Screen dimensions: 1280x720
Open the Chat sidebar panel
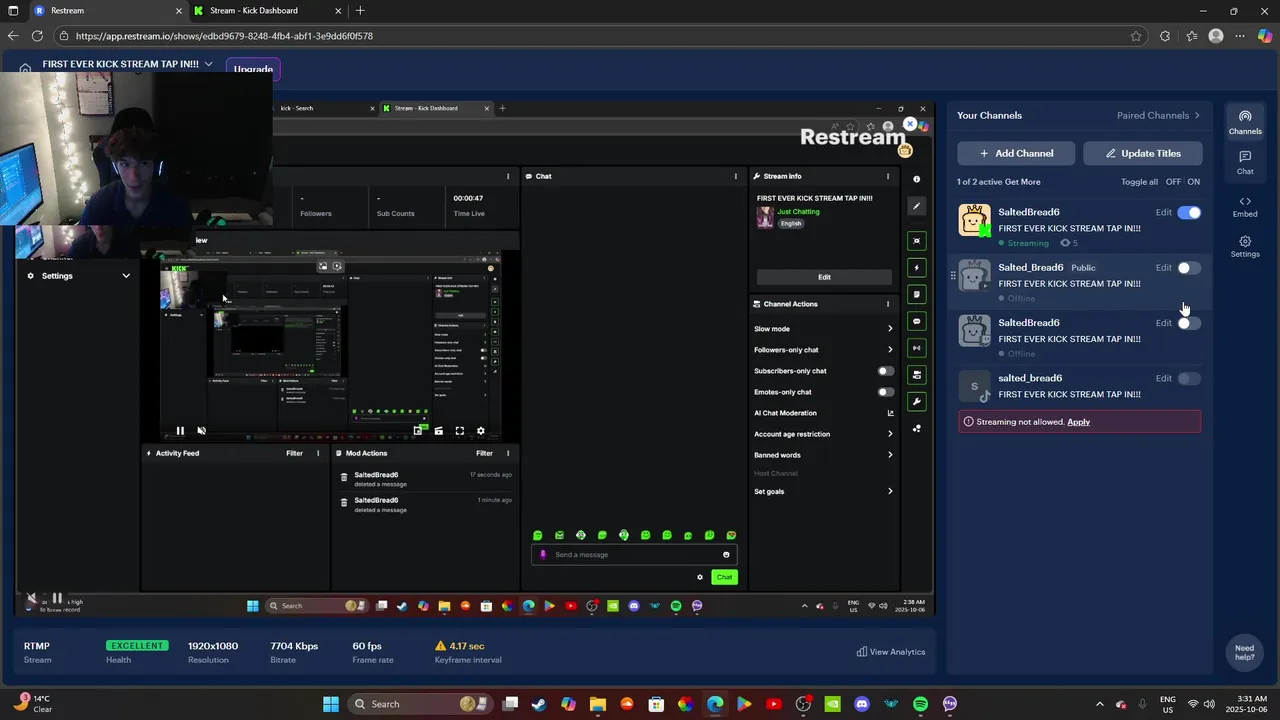[x=1245, y=163]
